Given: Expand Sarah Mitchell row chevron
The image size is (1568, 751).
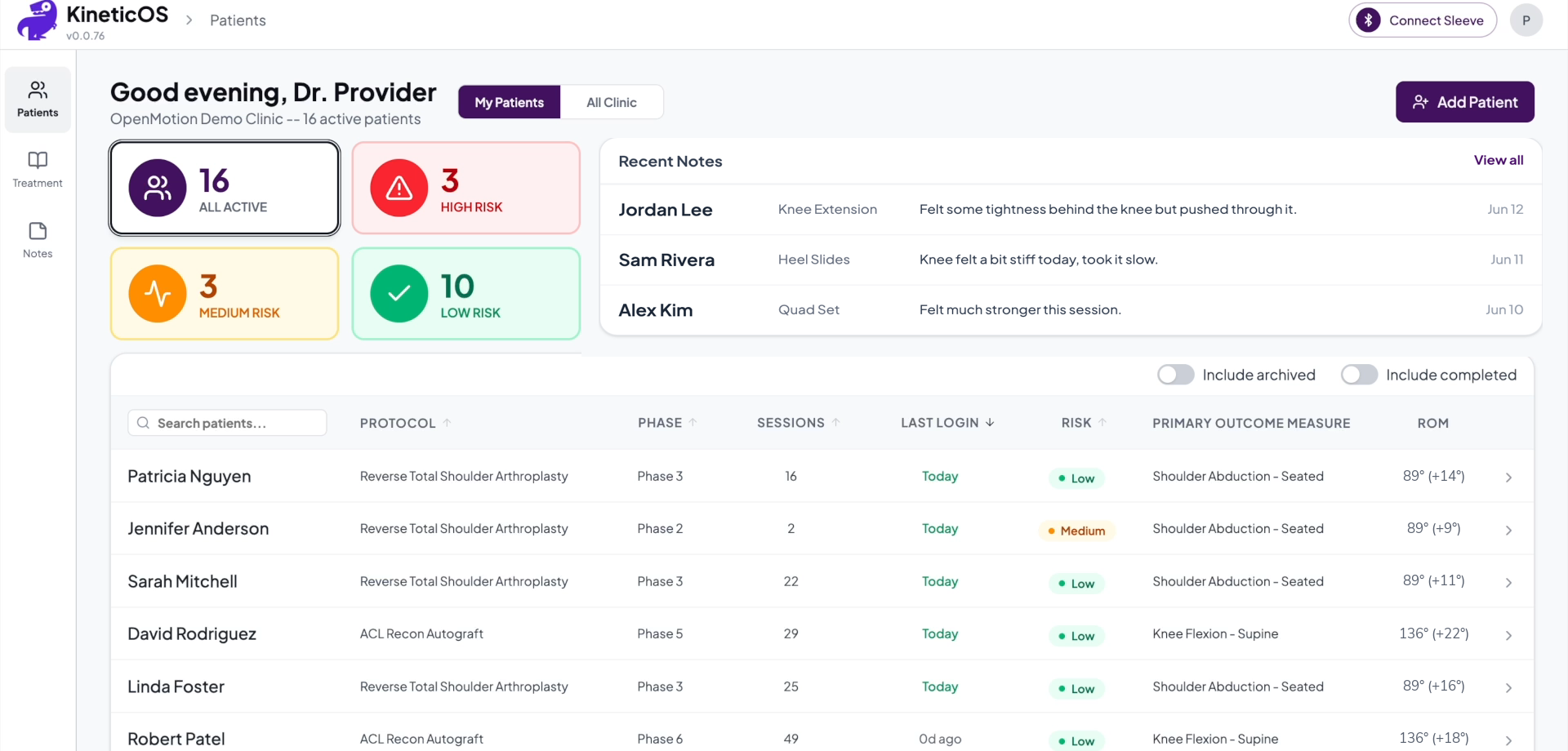Looking at the screenshot, I should coord(1508,583).
